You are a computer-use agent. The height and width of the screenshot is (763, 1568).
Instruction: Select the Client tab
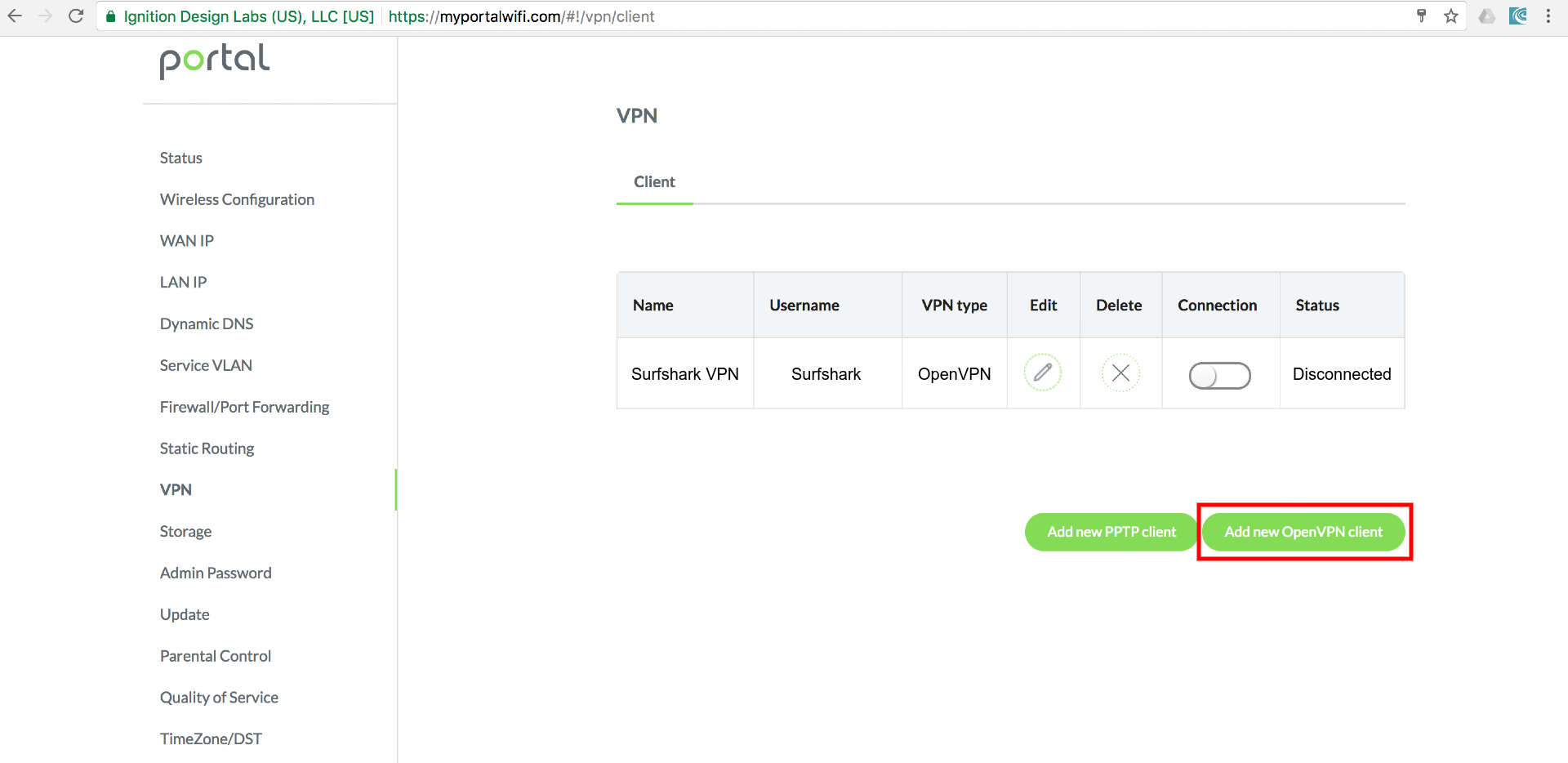coord(654,182)
